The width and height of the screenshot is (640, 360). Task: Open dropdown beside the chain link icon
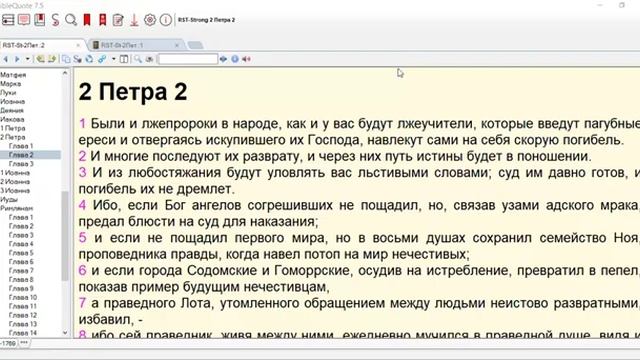pyautogui.click(x=113, y=59)
